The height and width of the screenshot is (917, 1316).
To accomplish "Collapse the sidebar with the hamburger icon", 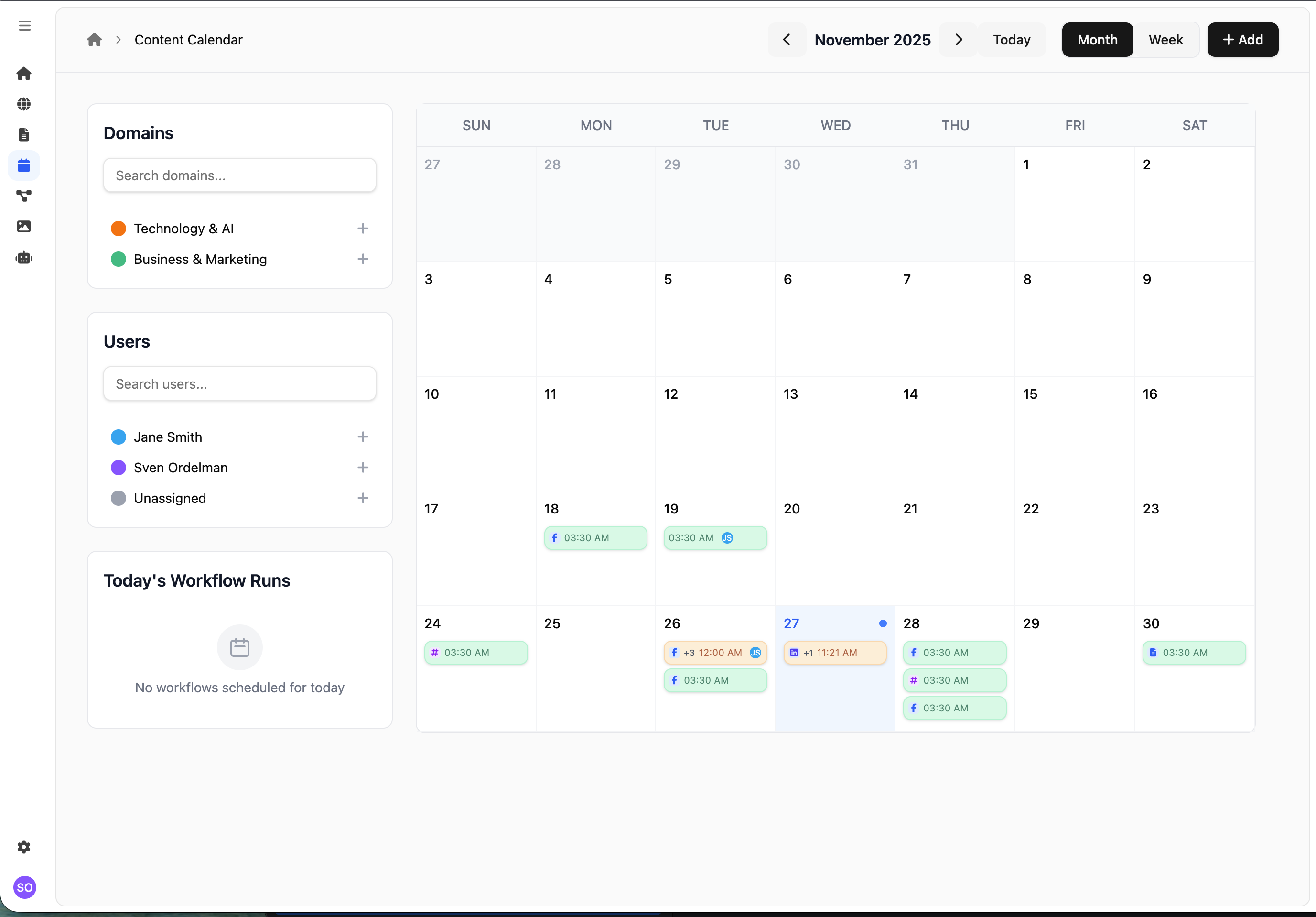I will point(25,25).
